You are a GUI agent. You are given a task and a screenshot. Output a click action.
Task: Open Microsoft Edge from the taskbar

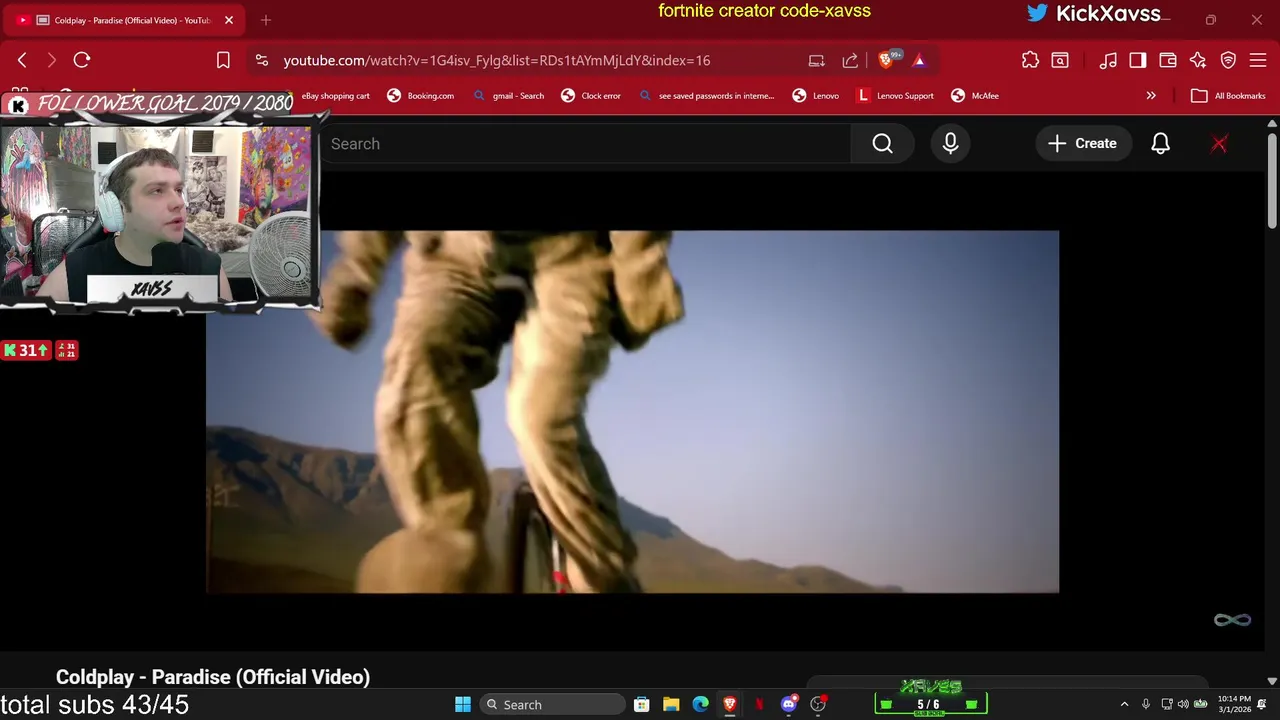coord(701,705)
